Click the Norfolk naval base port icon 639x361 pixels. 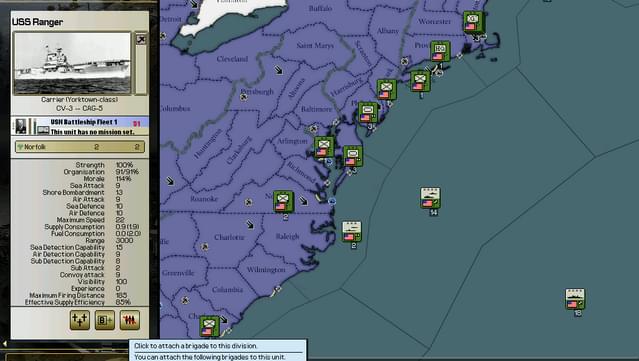[x=333, y=201]
